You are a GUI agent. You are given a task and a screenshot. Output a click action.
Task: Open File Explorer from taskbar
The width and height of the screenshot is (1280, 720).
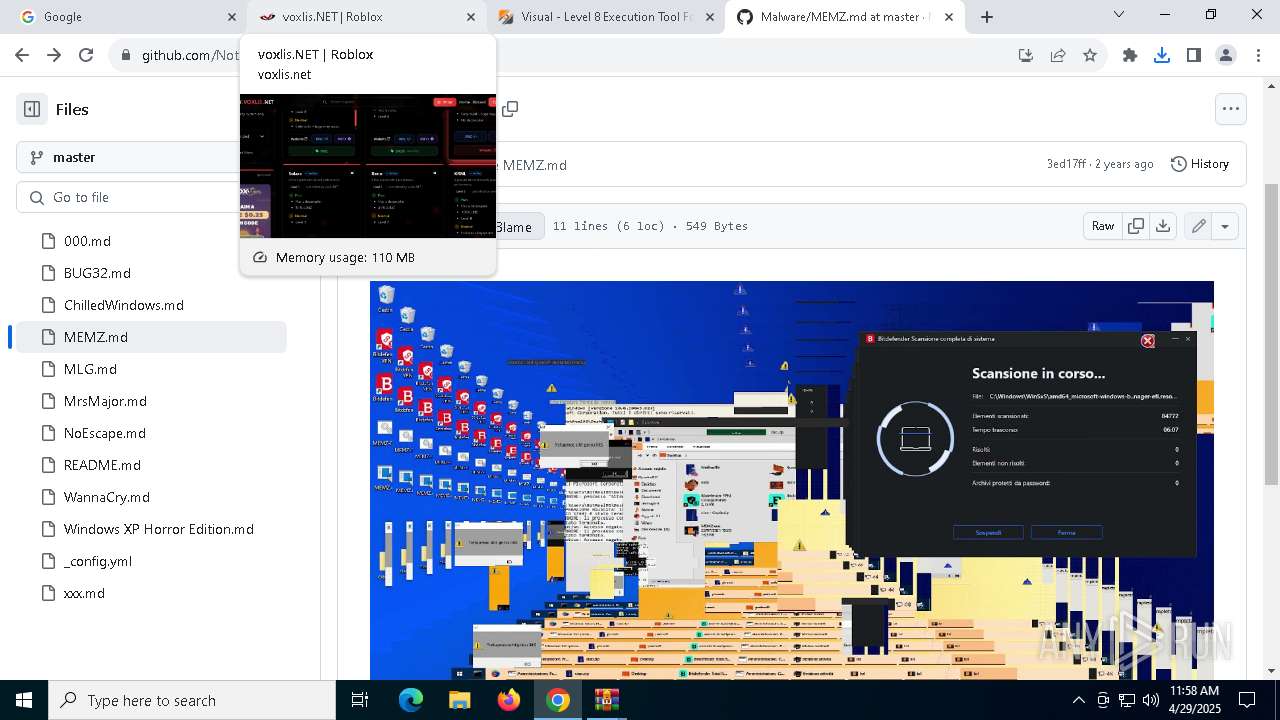click(x=459, y=700)
